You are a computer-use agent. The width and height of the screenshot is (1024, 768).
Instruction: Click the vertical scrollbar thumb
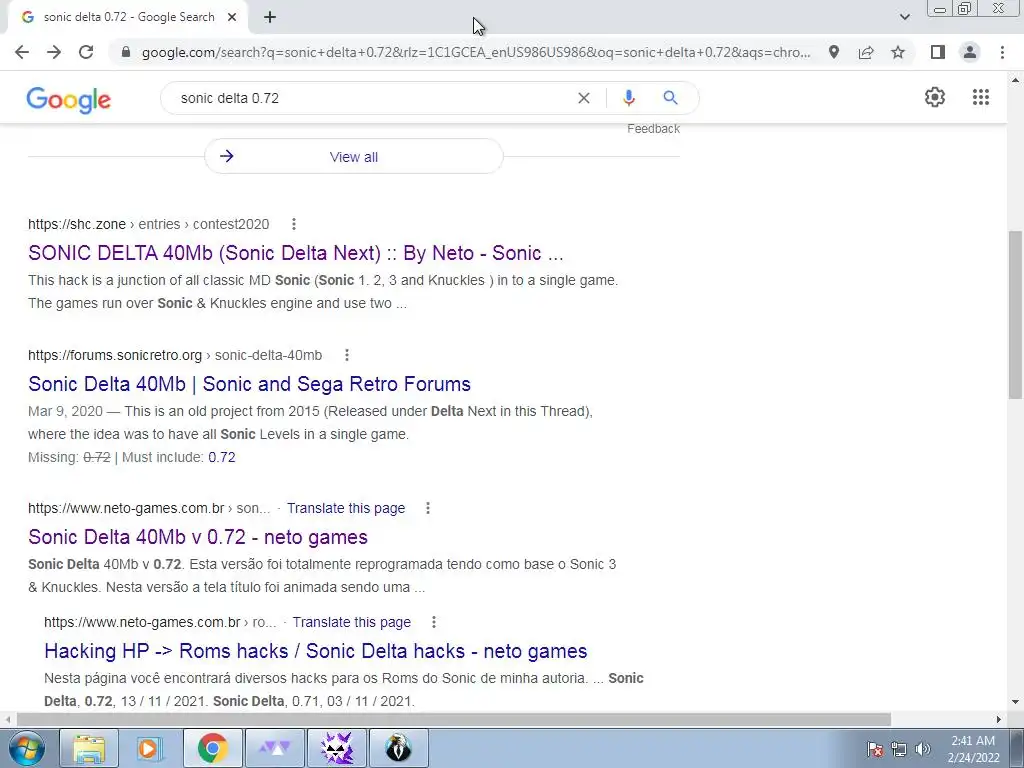pyautogui.click(x=1015, y=313)
